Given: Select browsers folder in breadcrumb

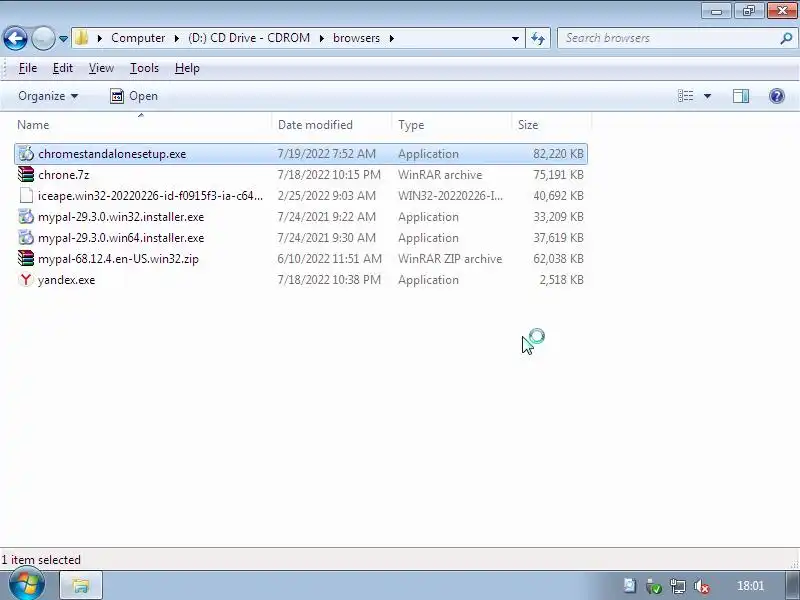Looking at the screenshot, I should 356,38.
